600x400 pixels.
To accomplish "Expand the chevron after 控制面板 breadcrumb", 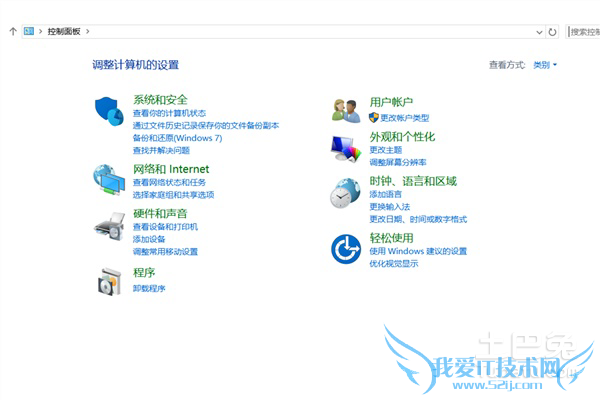I will click(88, 31).
